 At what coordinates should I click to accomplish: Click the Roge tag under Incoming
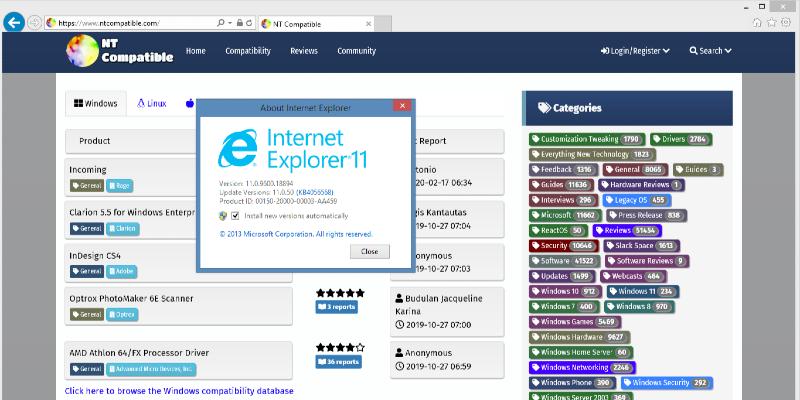click(x=119, y=186)
